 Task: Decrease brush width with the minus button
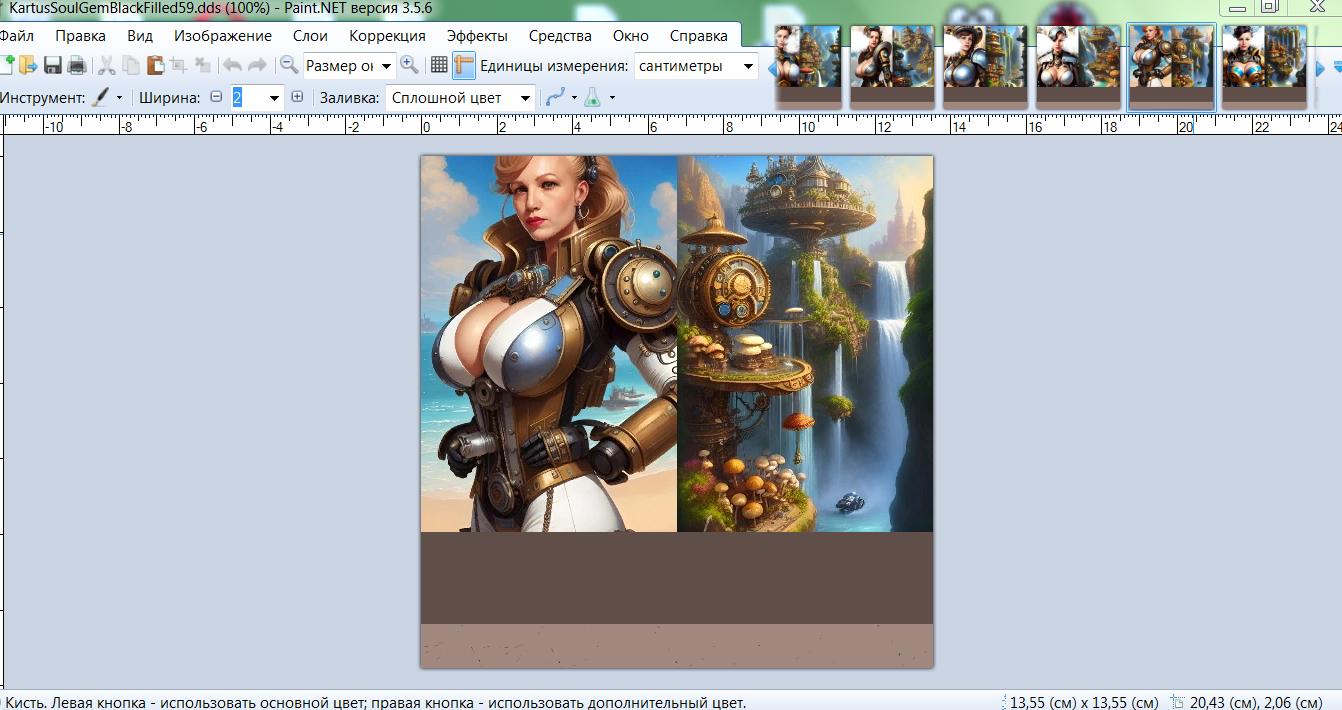pos(216,98)
